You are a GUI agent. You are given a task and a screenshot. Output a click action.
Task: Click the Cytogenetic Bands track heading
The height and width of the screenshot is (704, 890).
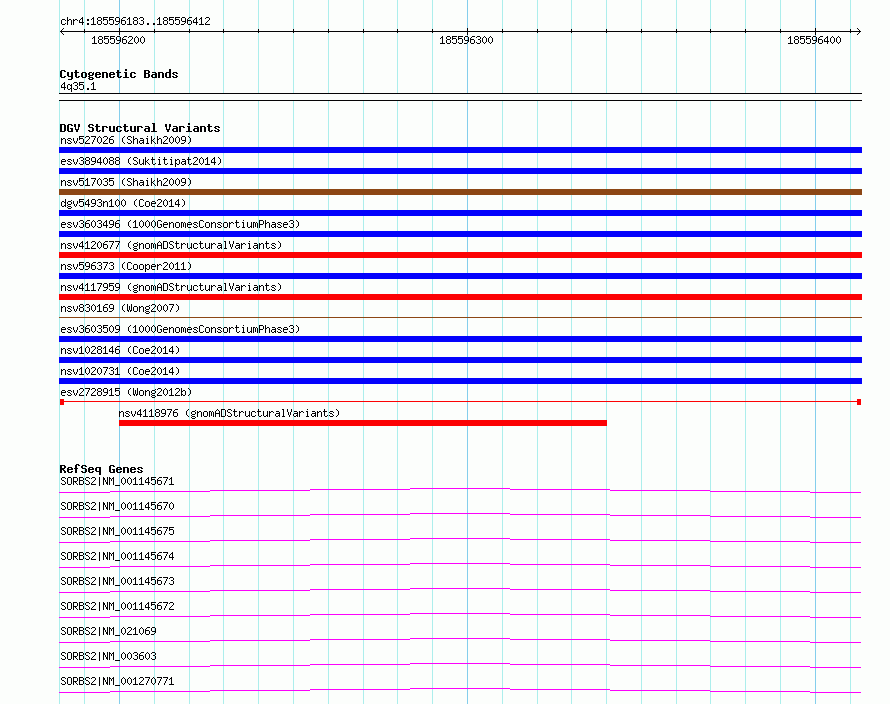pyautogui.click(x=119, y=74)
